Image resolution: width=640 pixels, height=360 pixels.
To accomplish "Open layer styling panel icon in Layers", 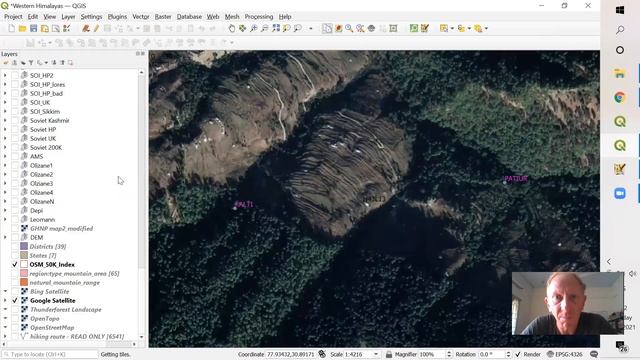I will click(x=6, y=63).
